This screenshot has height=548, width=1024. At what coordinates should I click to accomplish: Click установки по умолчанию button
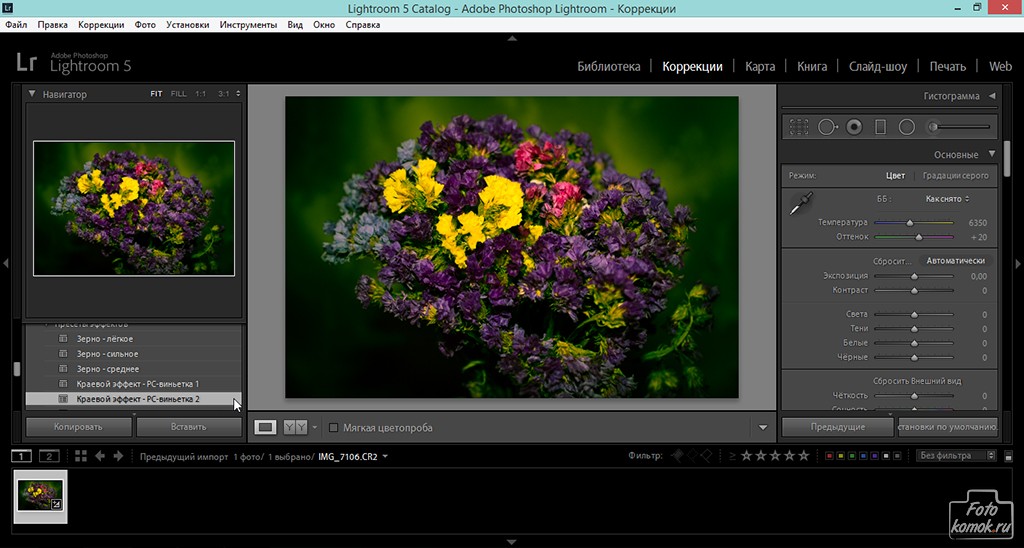pos(948,427)
